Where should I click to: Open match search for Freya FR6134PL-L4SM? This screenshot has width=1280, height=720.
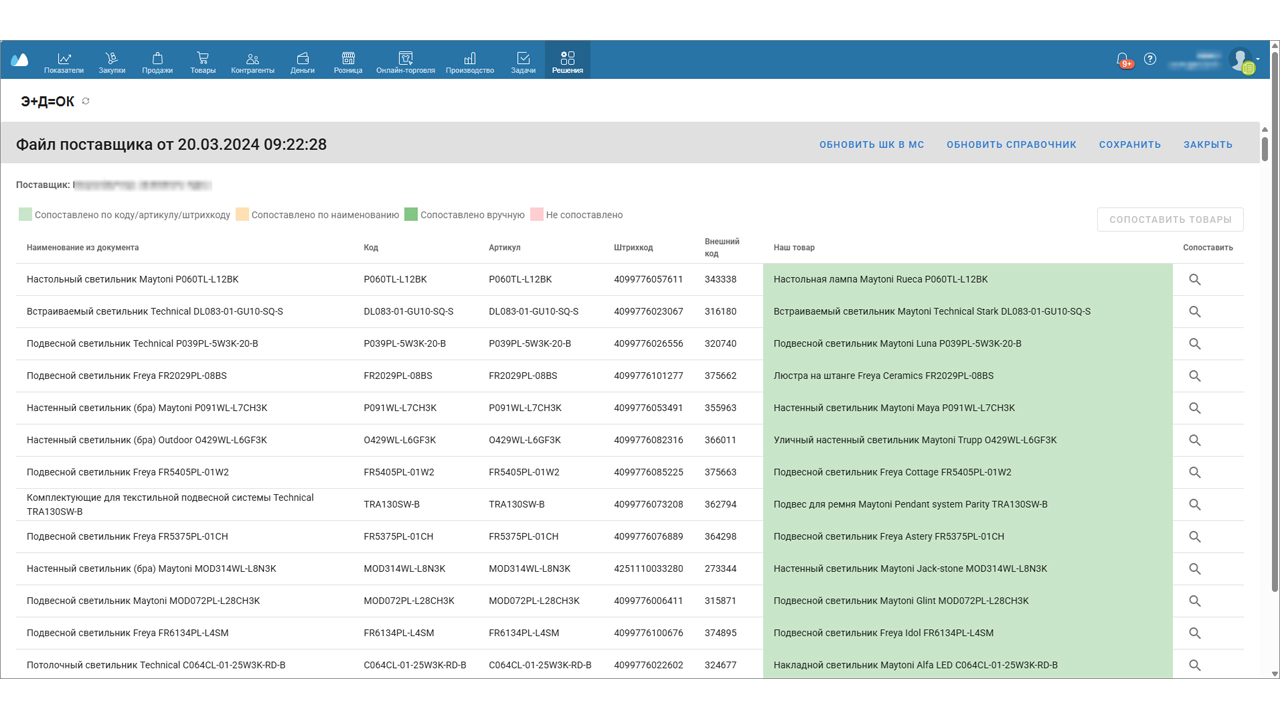(1194, 633)
